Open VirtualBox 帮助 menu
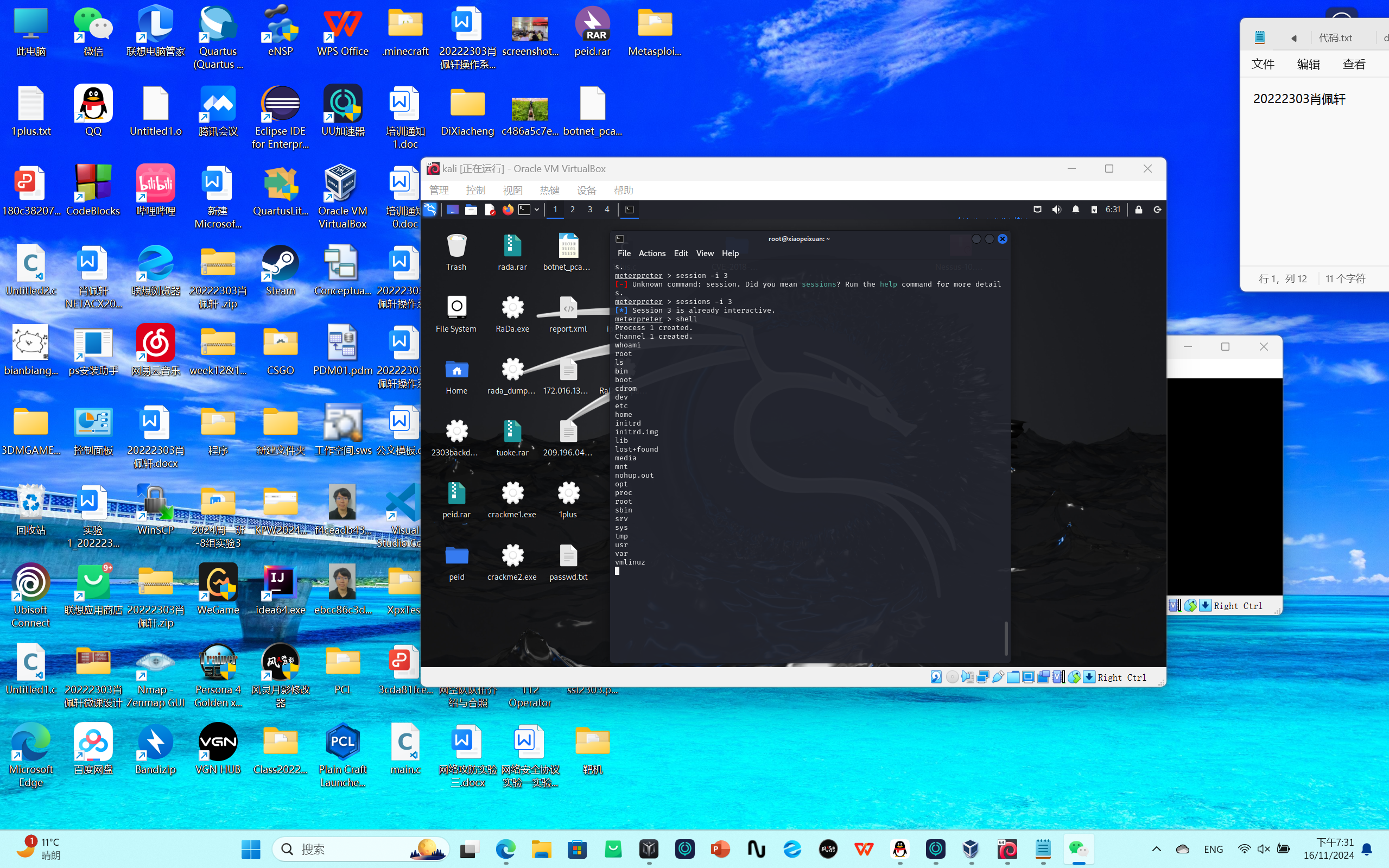This screenshot has width=1389, height=868. pyautogui.click(x=623, y=190)
